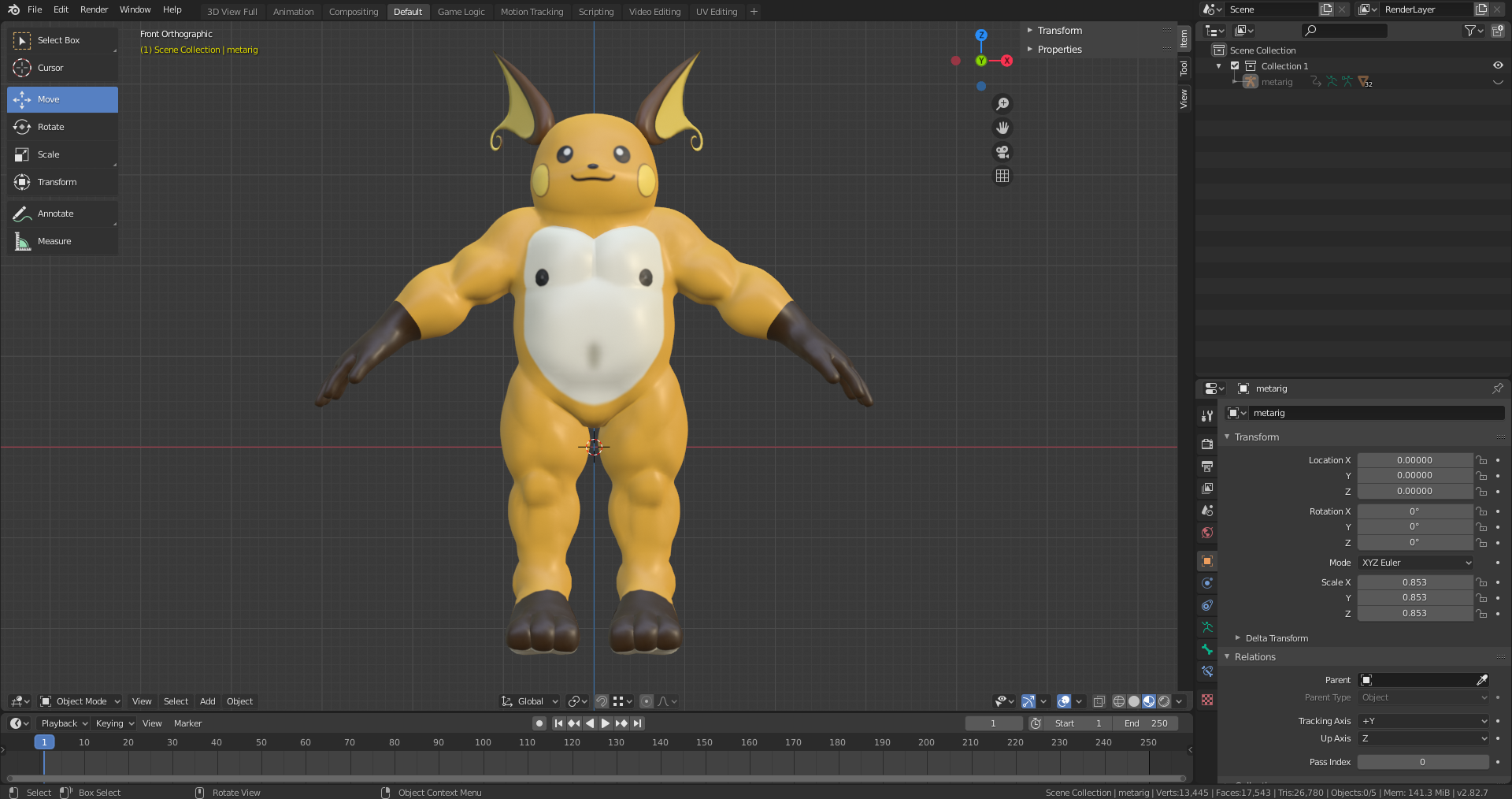This screenshot has height=799, width=1512.
Task: Toggle the Rotation Z lock icon
Action: (1481, 543)
